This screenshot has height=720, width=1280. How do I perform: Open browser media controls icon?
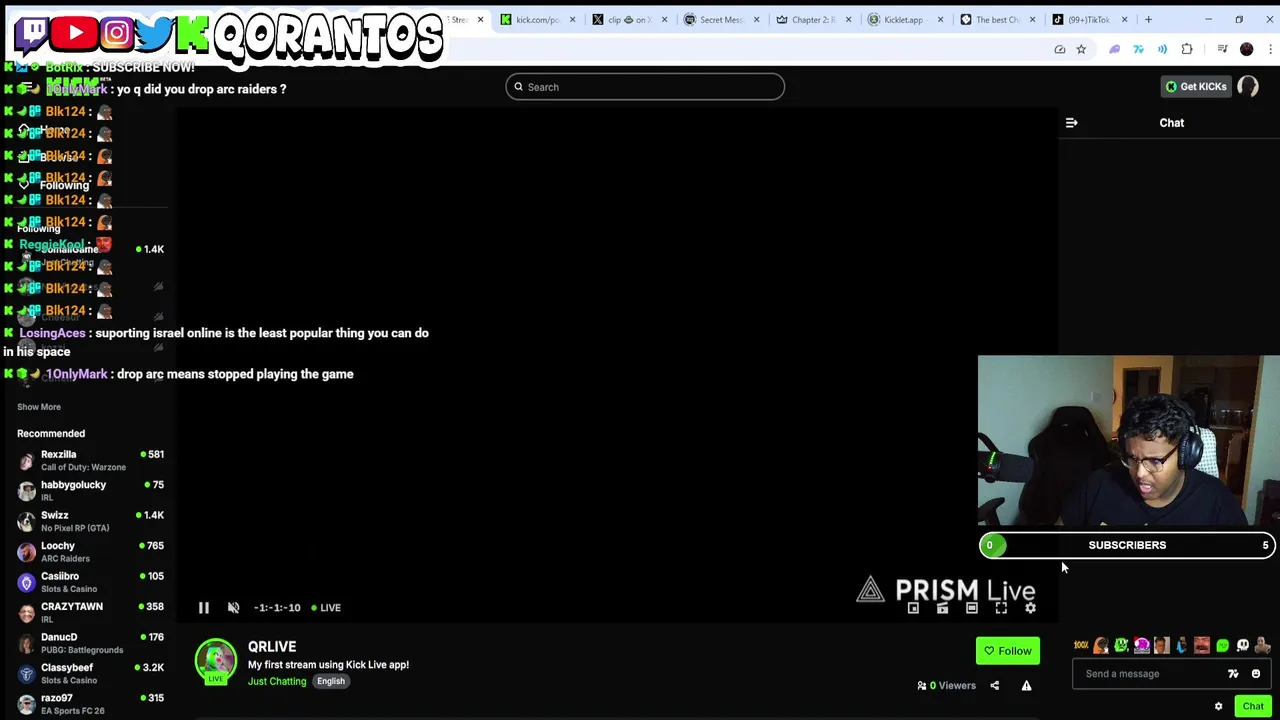tap(1222, 49)
